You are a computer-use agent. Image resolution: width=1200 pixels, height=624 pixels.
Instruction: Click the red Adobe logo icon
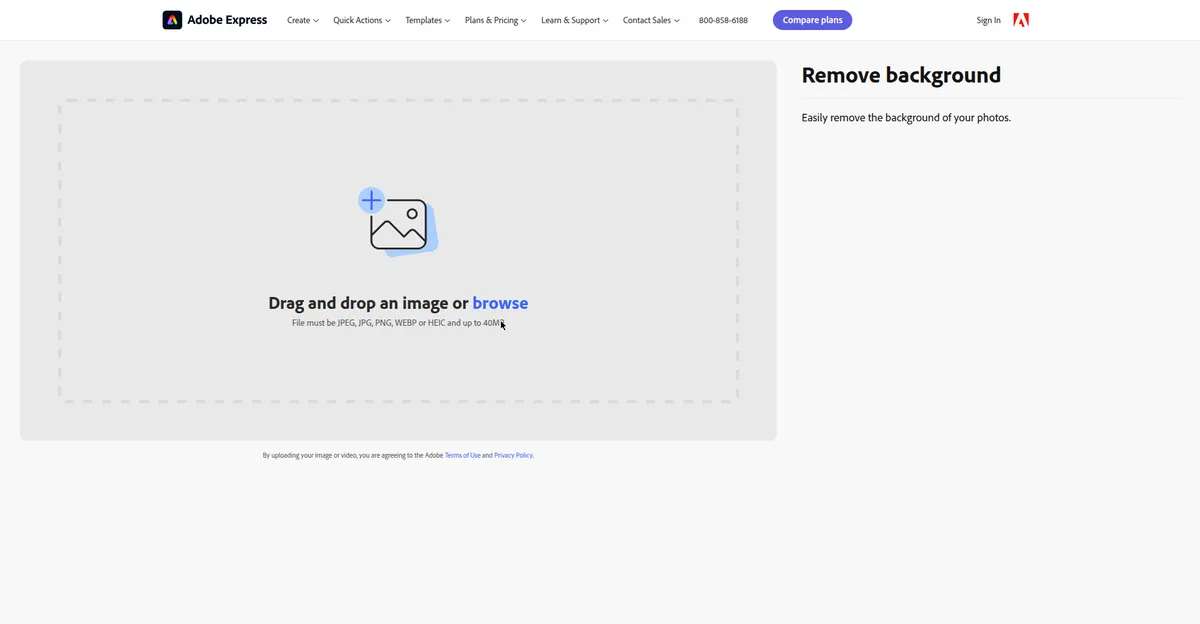click(1021, 20)
